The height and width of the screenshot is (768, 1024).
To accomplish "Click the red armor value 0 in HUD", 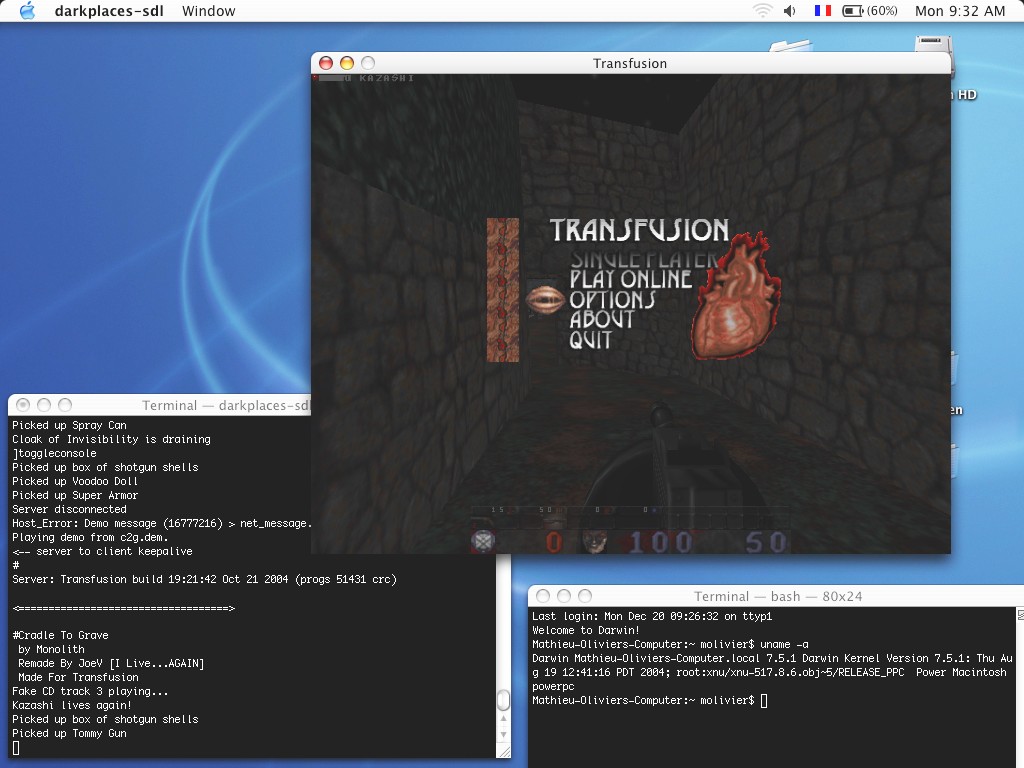I will (554, 542).
